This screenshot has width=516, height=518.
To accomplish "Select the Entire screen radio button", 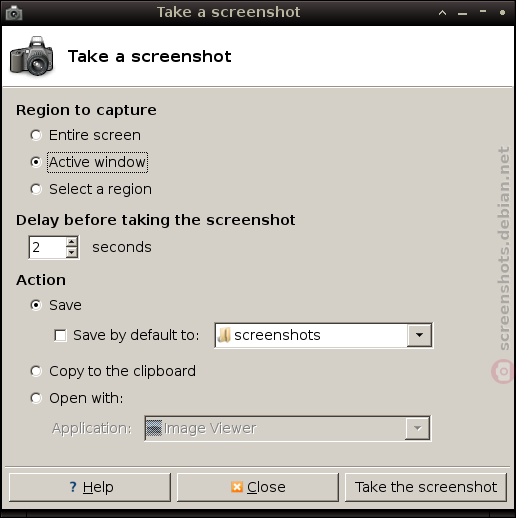I will tap(36, 135).
